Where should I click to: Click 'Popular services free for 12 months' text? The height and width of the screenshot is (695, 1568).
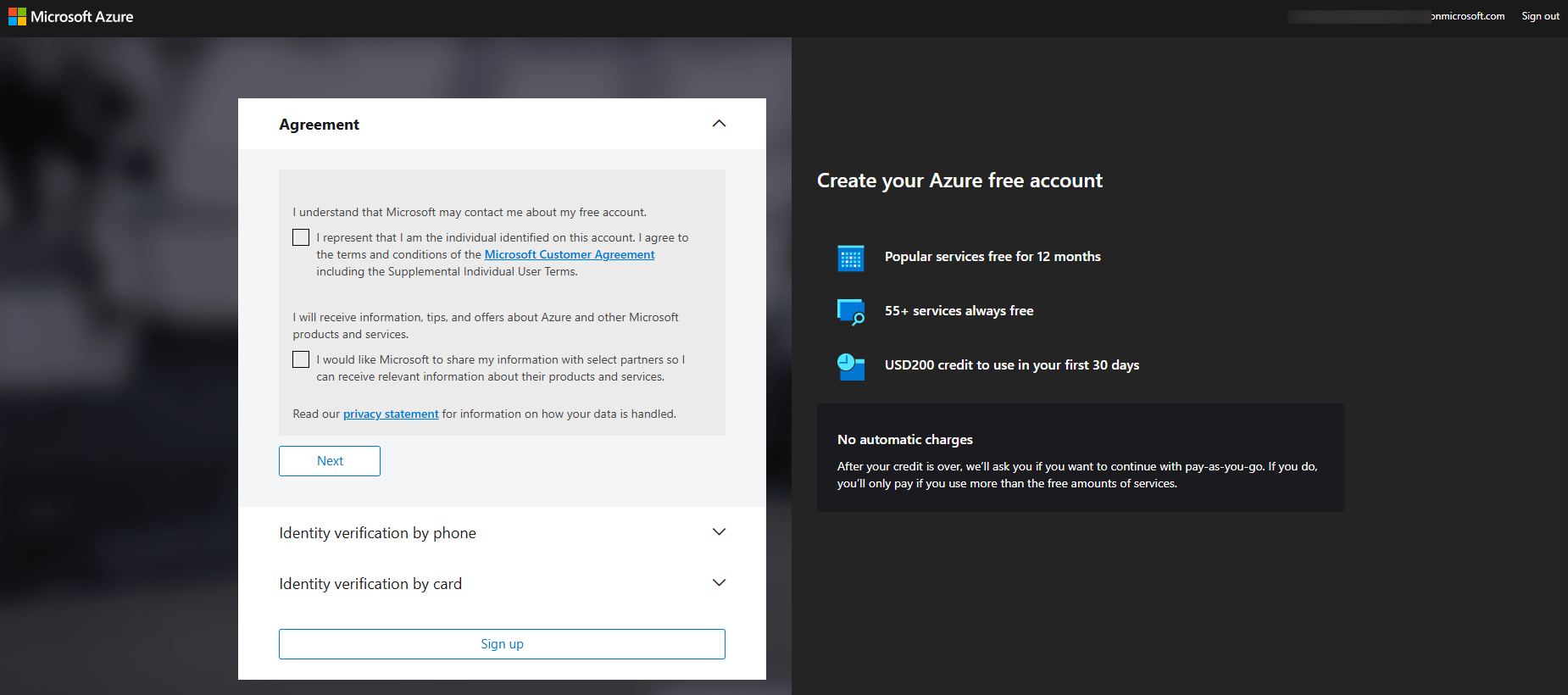coord(993,257)
